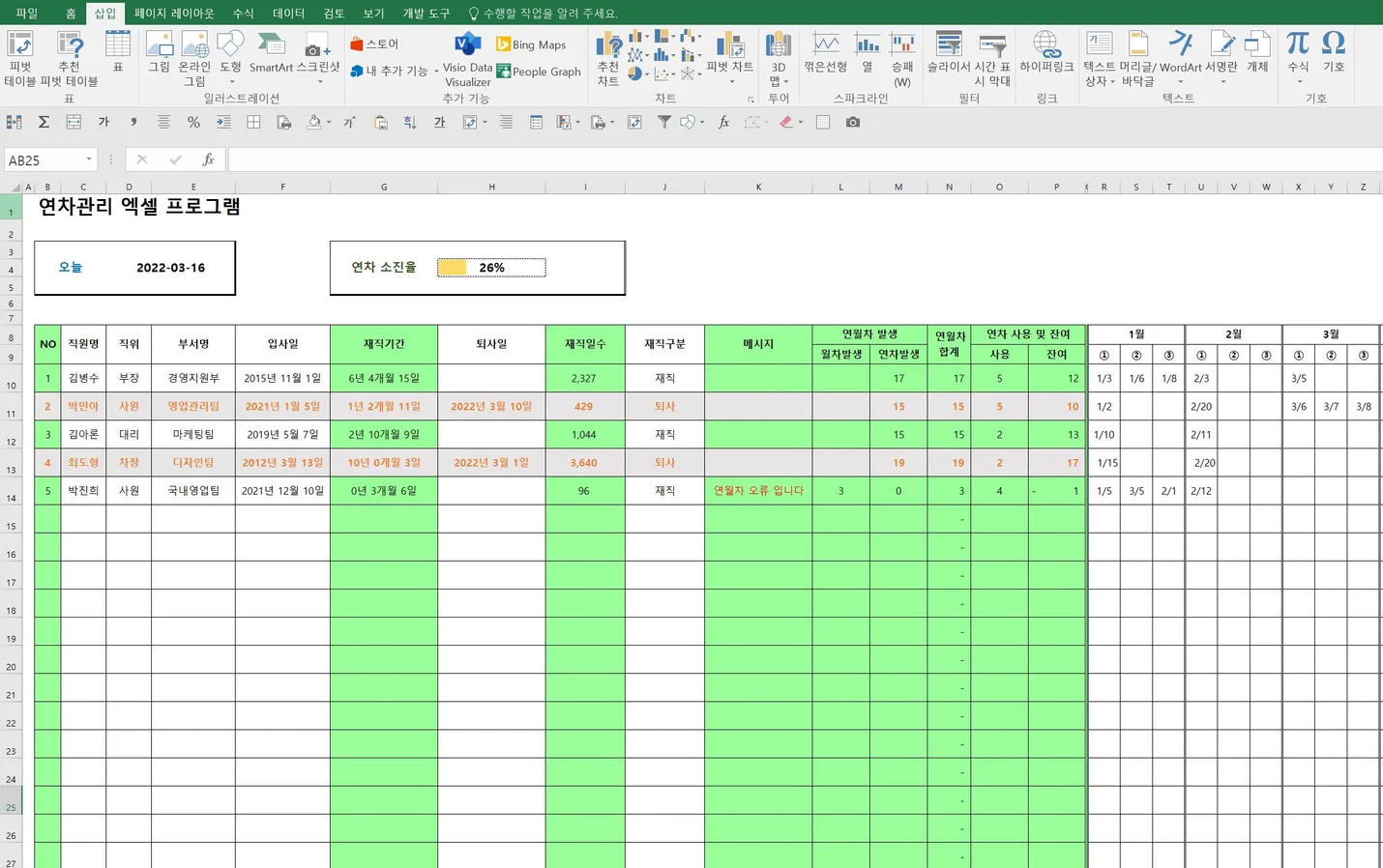Launch People Graph add-in
The height and width of the screenshot is (868, 1383).
(x=539, y=72)
